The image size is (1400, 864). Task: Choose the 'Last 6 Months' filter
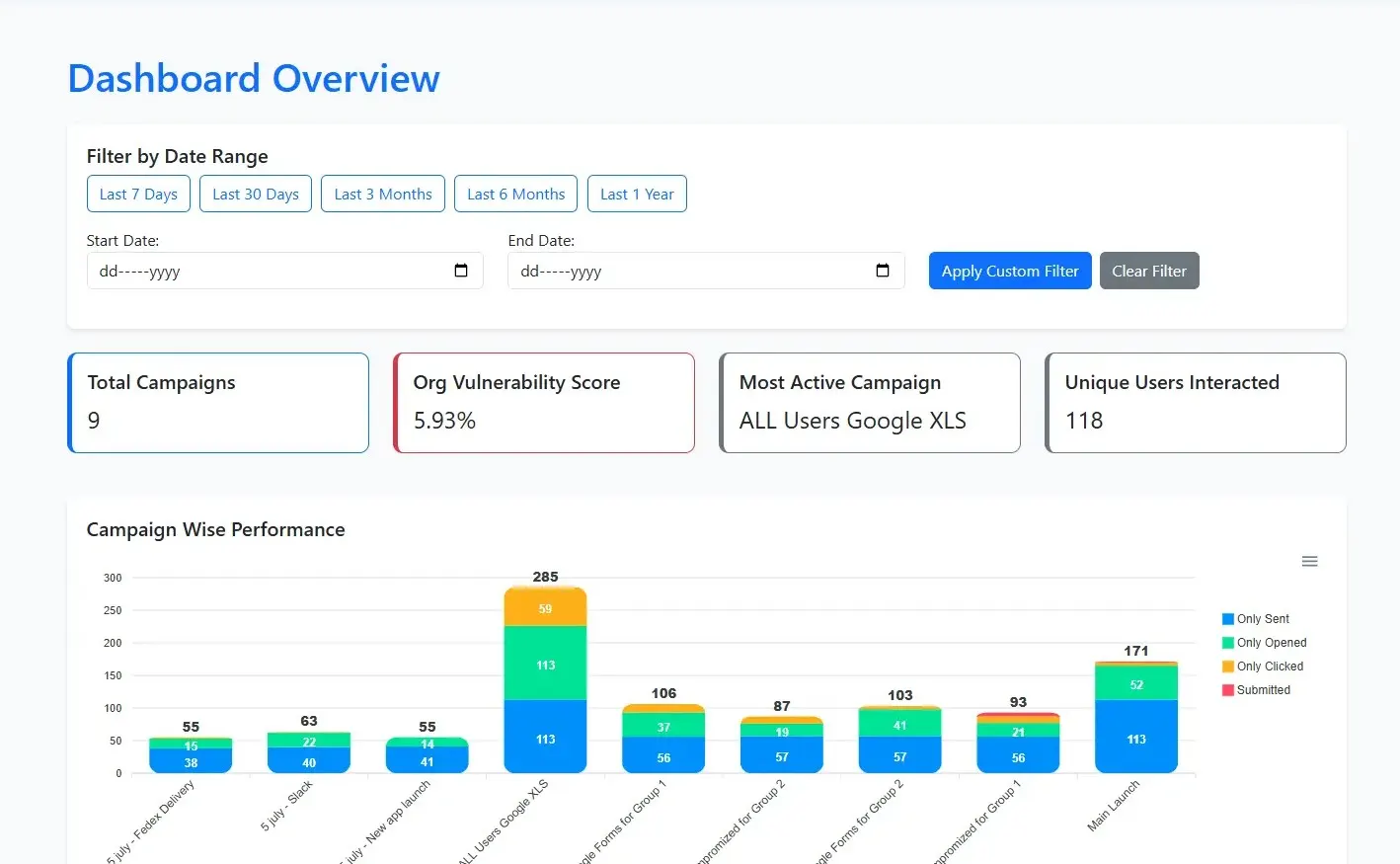pos(515,194)
